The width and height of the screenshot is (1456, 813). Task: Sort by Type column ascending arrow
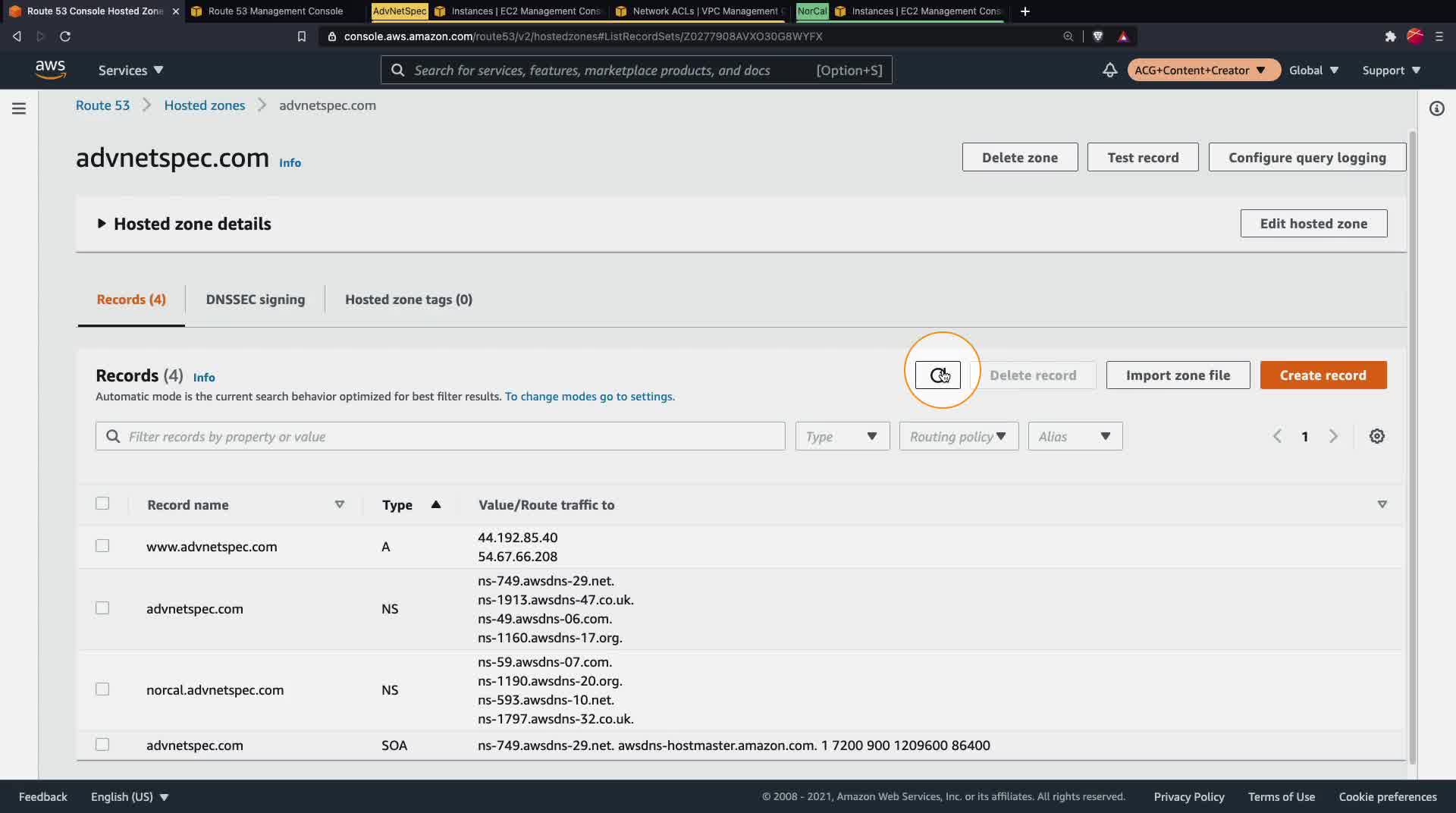pos(436,504)
